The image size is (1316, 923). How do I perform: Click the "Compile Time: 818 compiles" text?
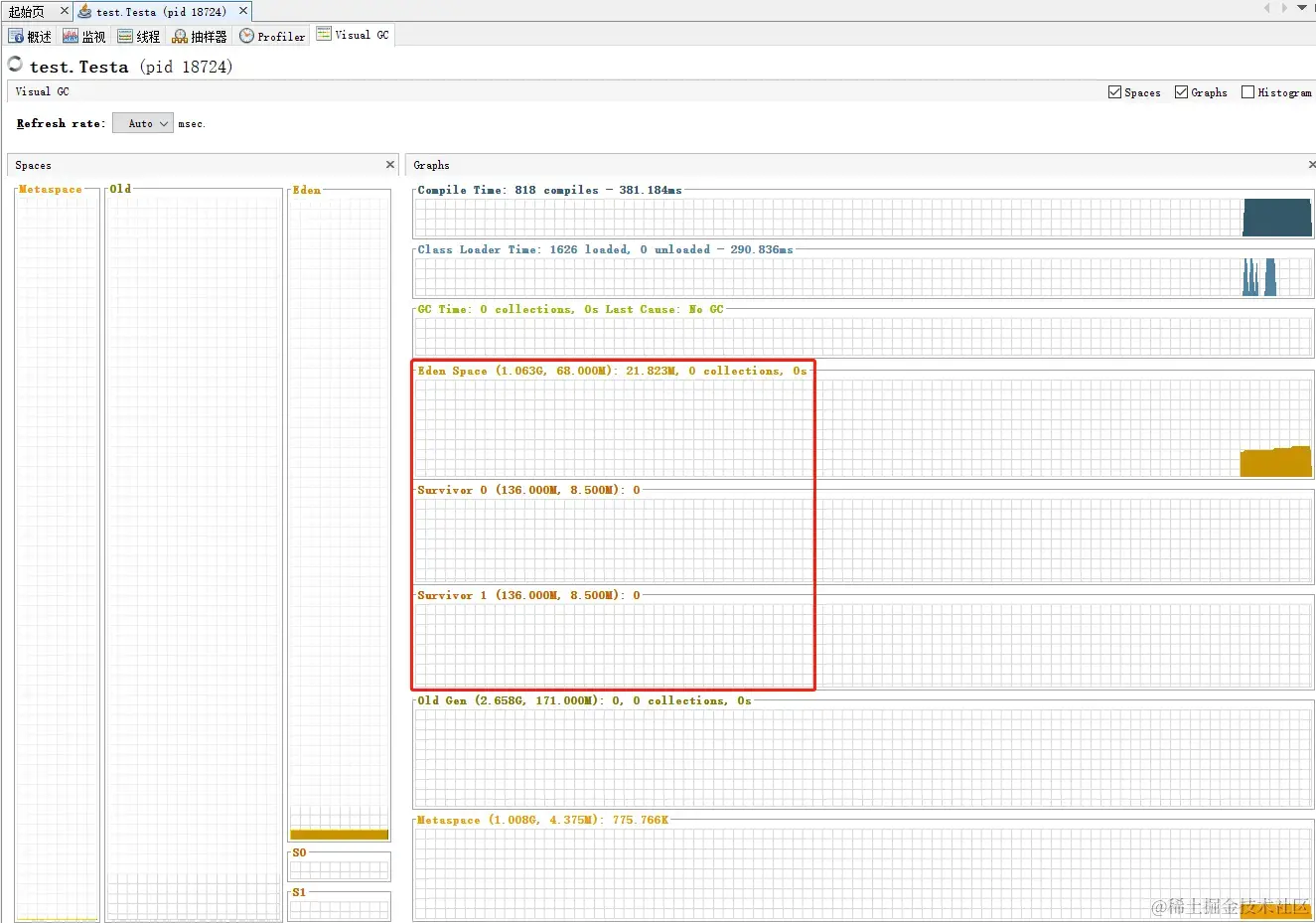(509, 190)
